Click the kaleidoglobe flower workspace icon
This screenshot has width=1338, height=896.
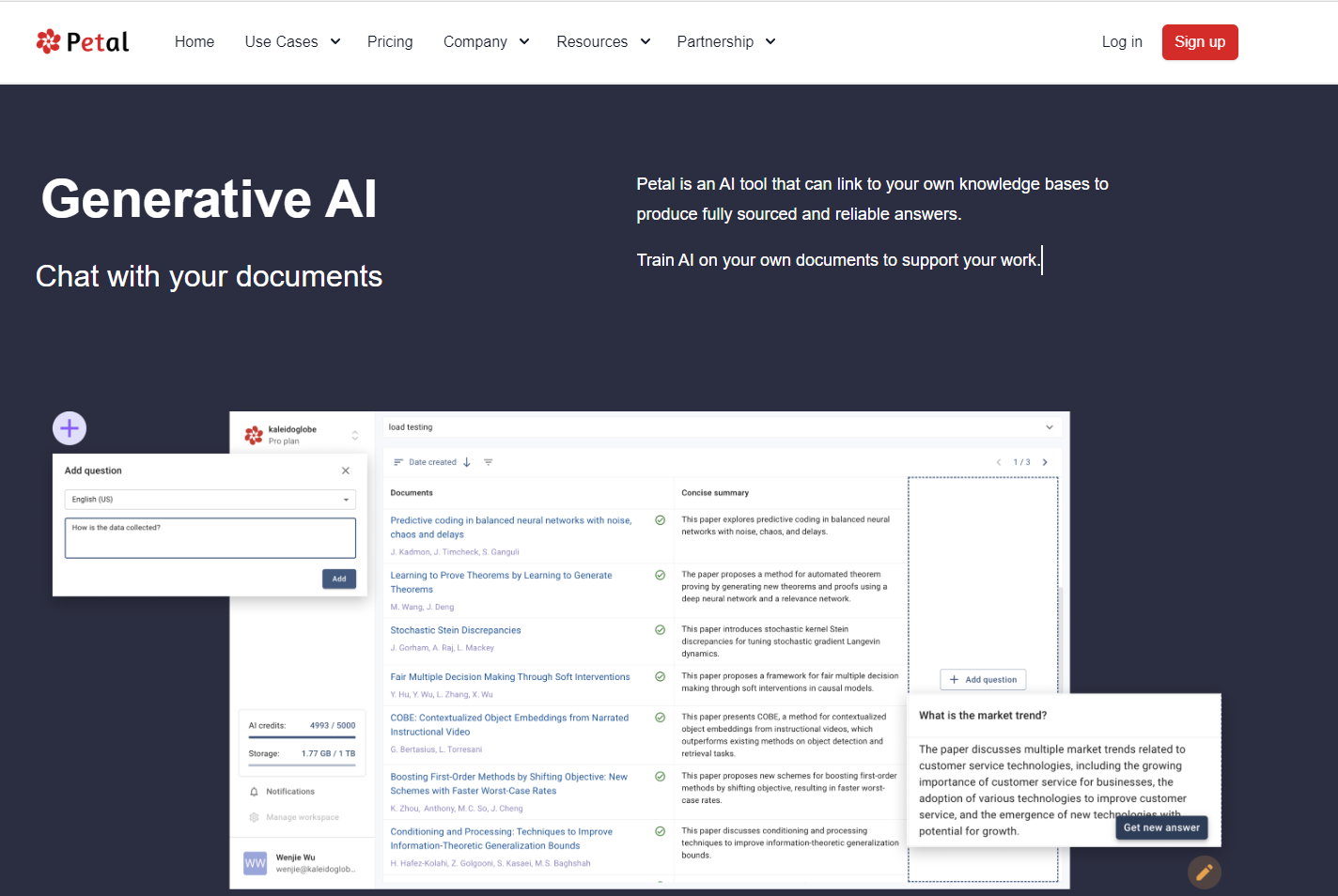click(254, 435)
